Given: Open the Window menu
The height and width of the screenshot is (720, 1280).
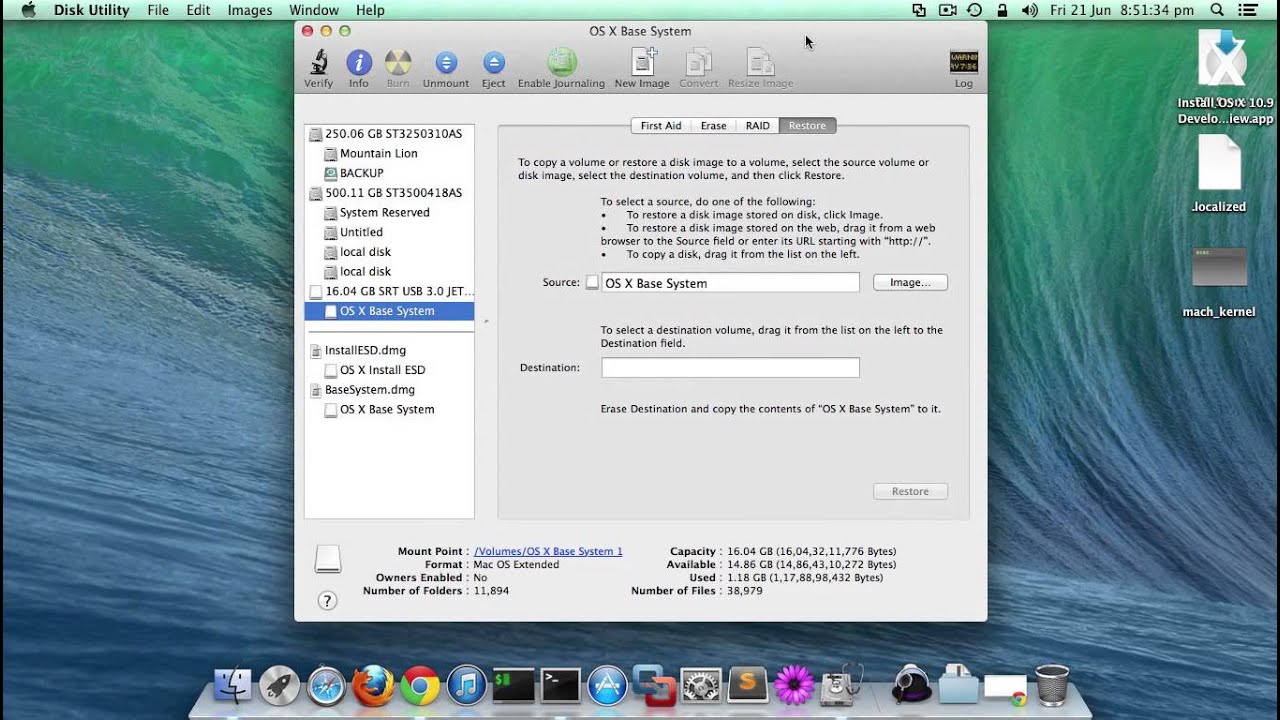Looking at the screenshot, I should click(314, 10).
